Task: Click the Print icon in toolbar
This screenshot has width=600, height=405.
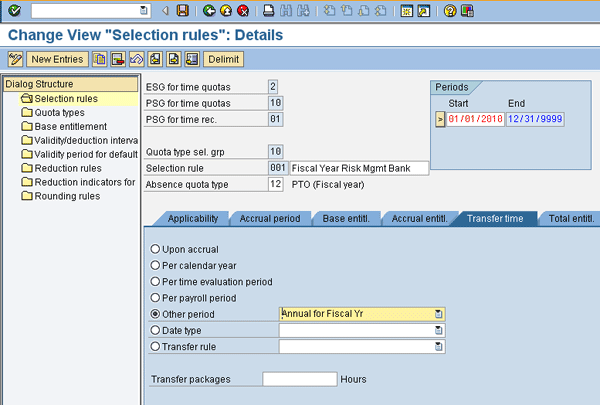Action: (268, 11)
